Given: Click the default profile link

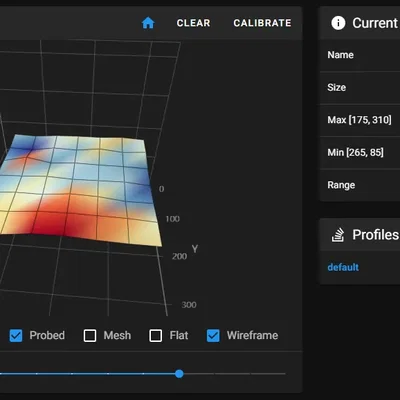Looking at the screenshot, I should click(343, 267).
